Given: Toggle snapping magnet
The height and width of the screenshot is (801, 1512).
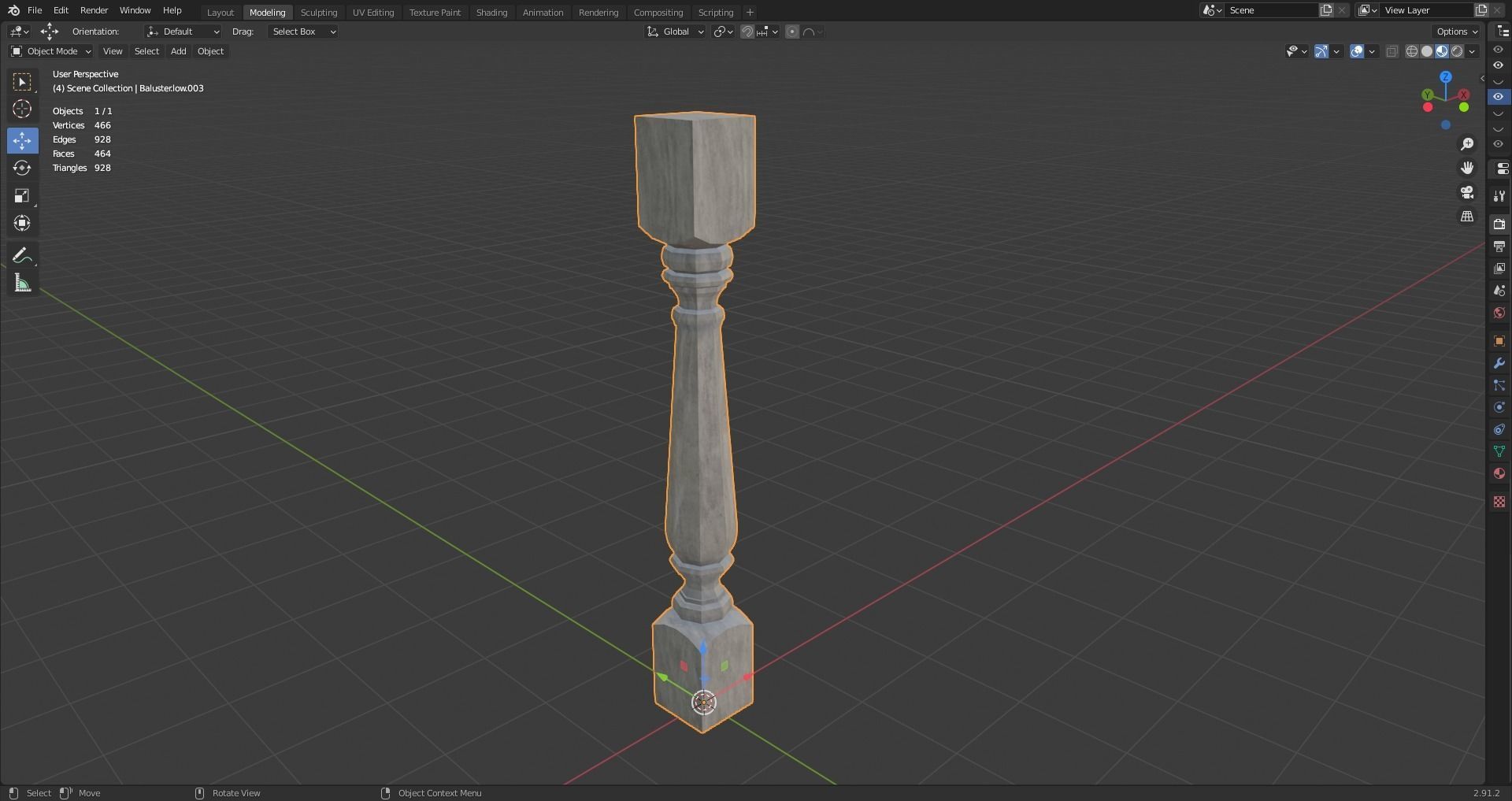Looking at the screenshot, I should [747, 32].
